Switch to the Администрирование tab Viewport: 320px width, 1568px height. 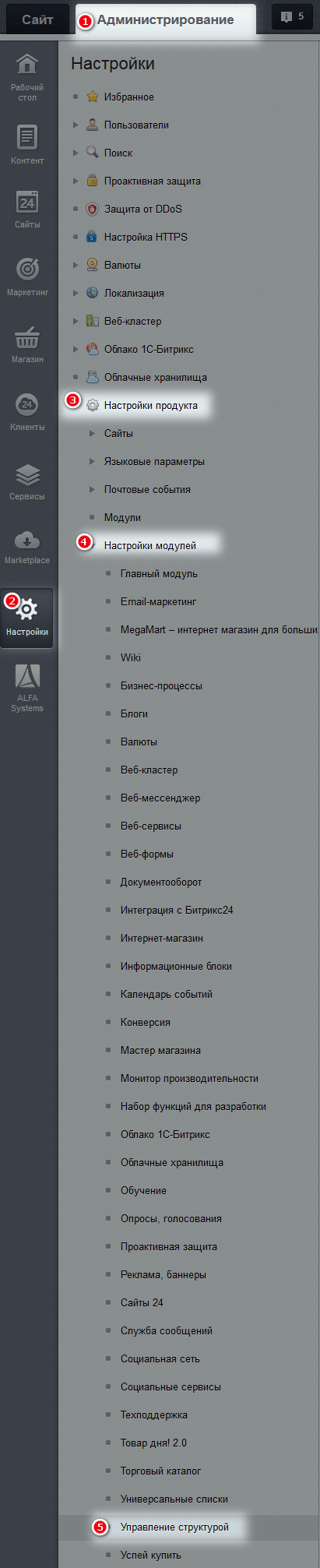[165, 20]
